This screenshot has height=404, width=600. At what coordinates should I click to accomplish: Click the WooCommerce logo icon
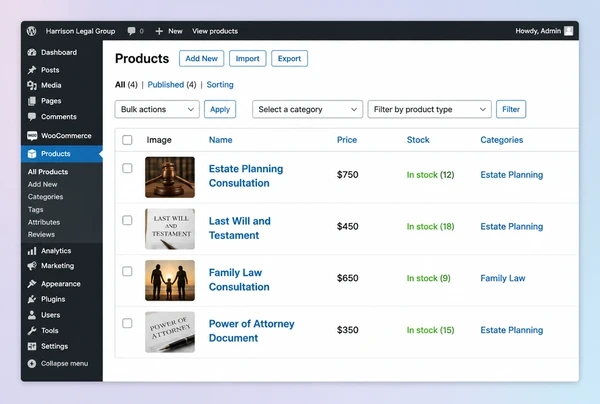click(x=32, y=135)
